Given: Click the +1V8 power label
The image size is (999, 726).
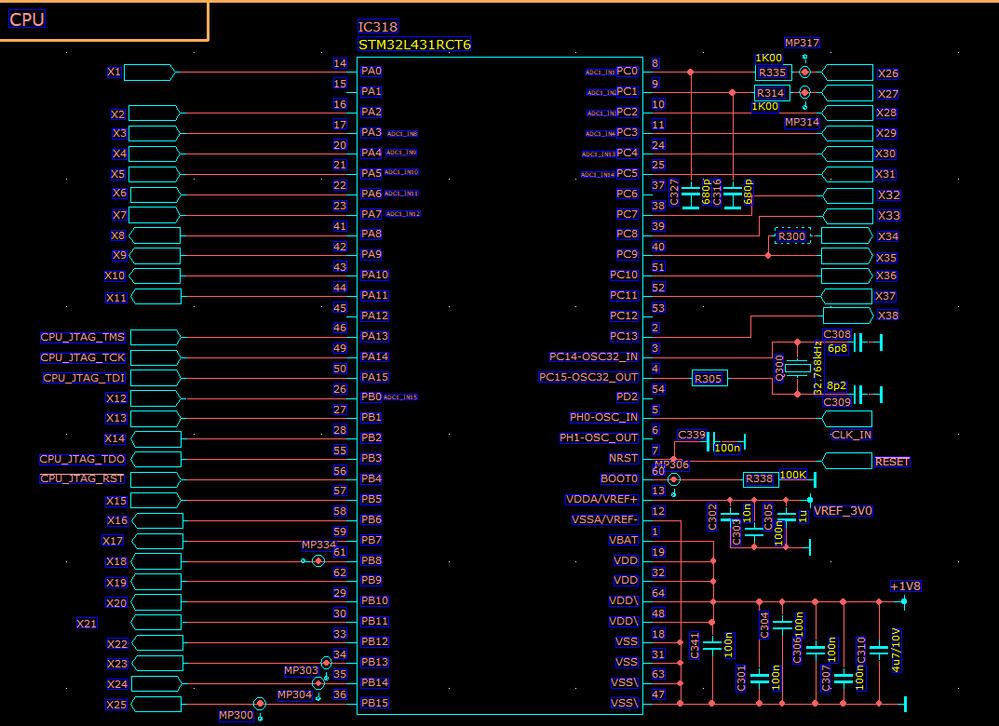Looking at the screenshot, I should (905, 587).
